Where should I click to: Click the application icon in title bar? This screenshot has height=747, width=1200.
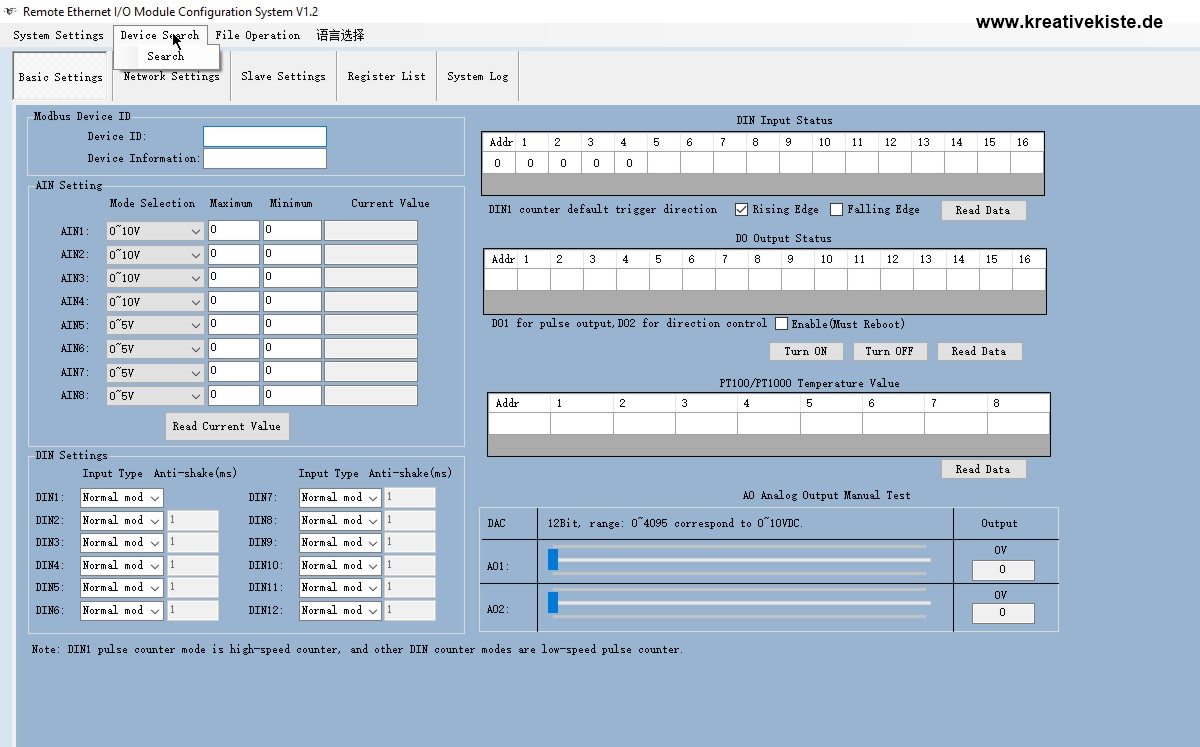tap(11, 11)
